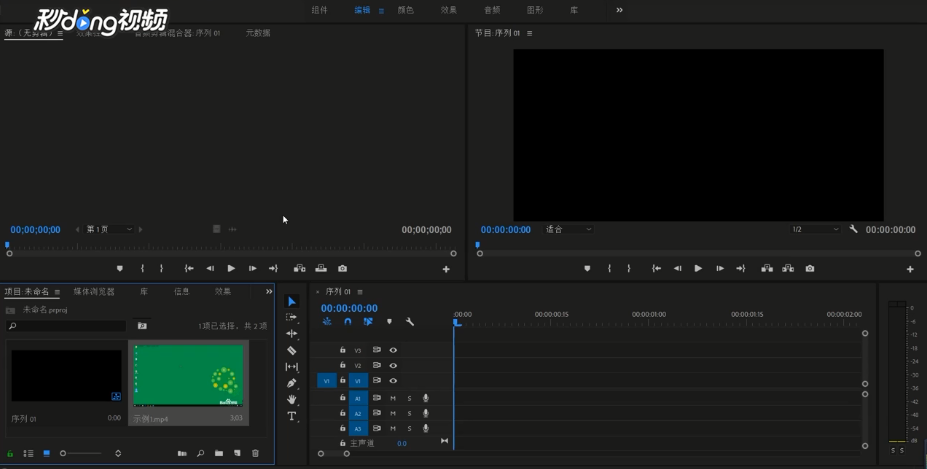The width and height of the screenshot is (927, 469).
Task: Play in the Program monitor
Action: tap(698, 269)
